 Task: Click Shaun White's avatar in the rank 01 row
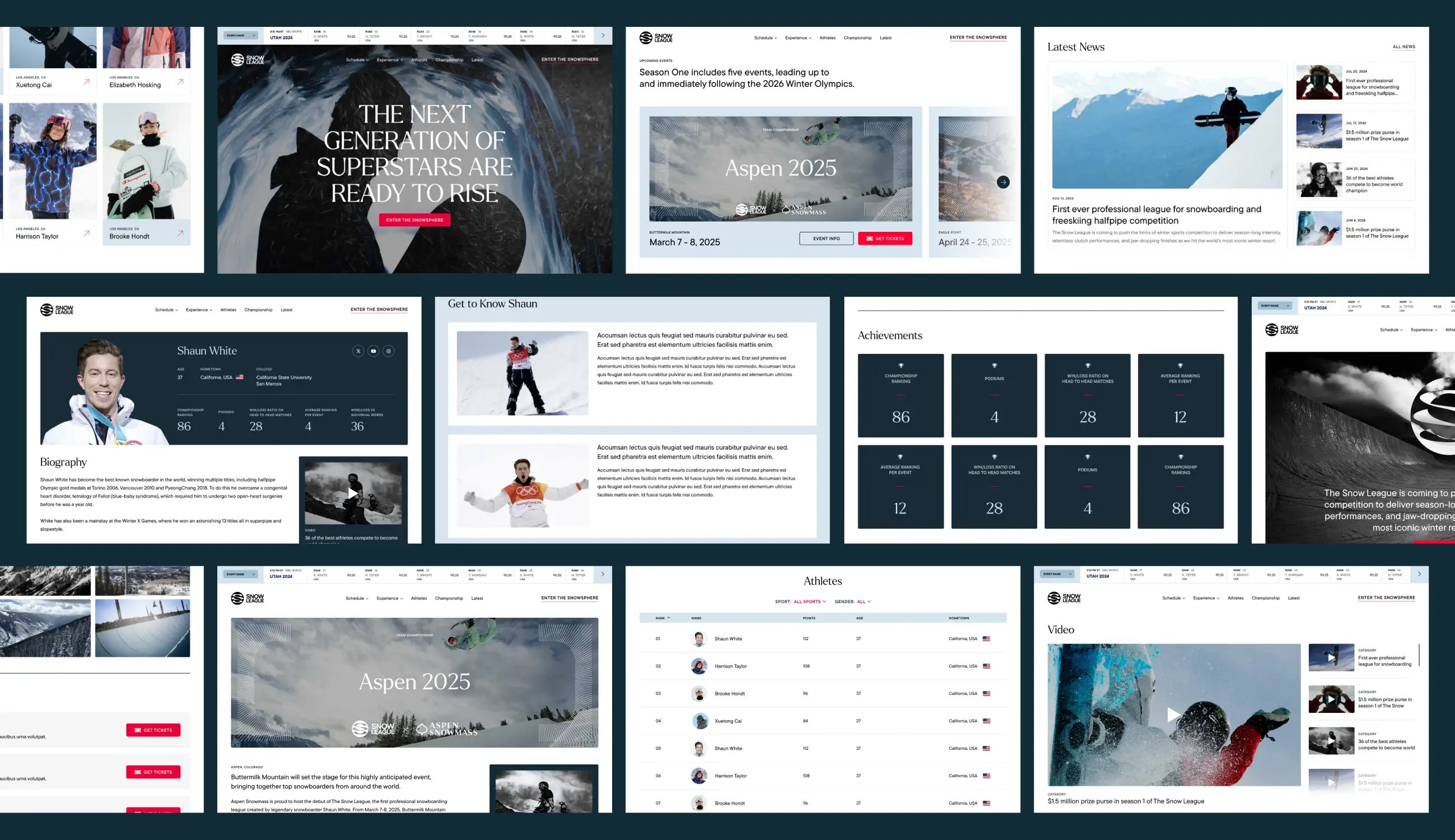click(x=699, y=638)
